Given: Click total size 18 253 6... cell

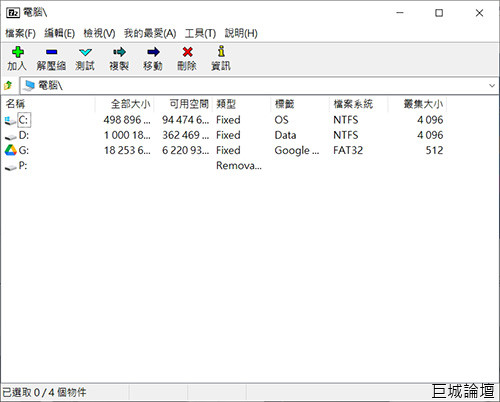Looking at the screenshot, I should (x=127, y=151).
